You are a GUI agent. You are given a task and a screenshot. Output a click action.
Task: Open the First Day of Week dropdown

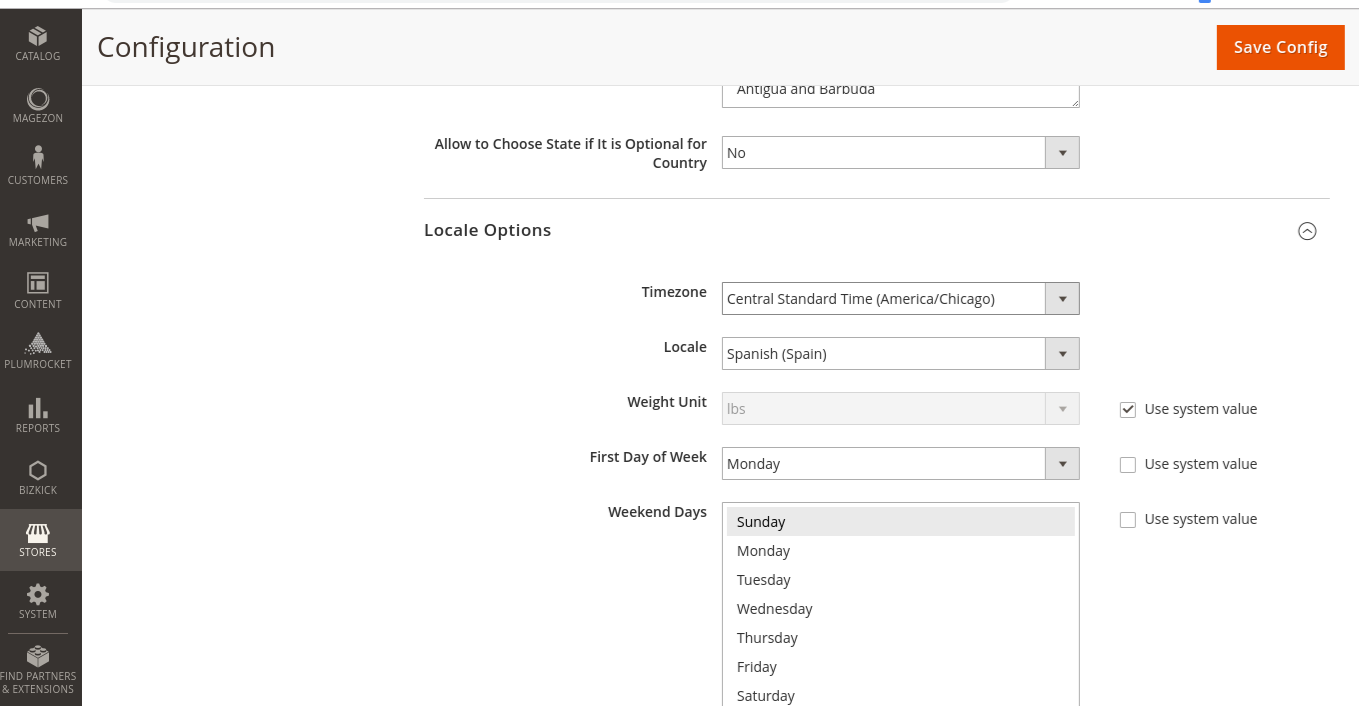point(1062,463)
